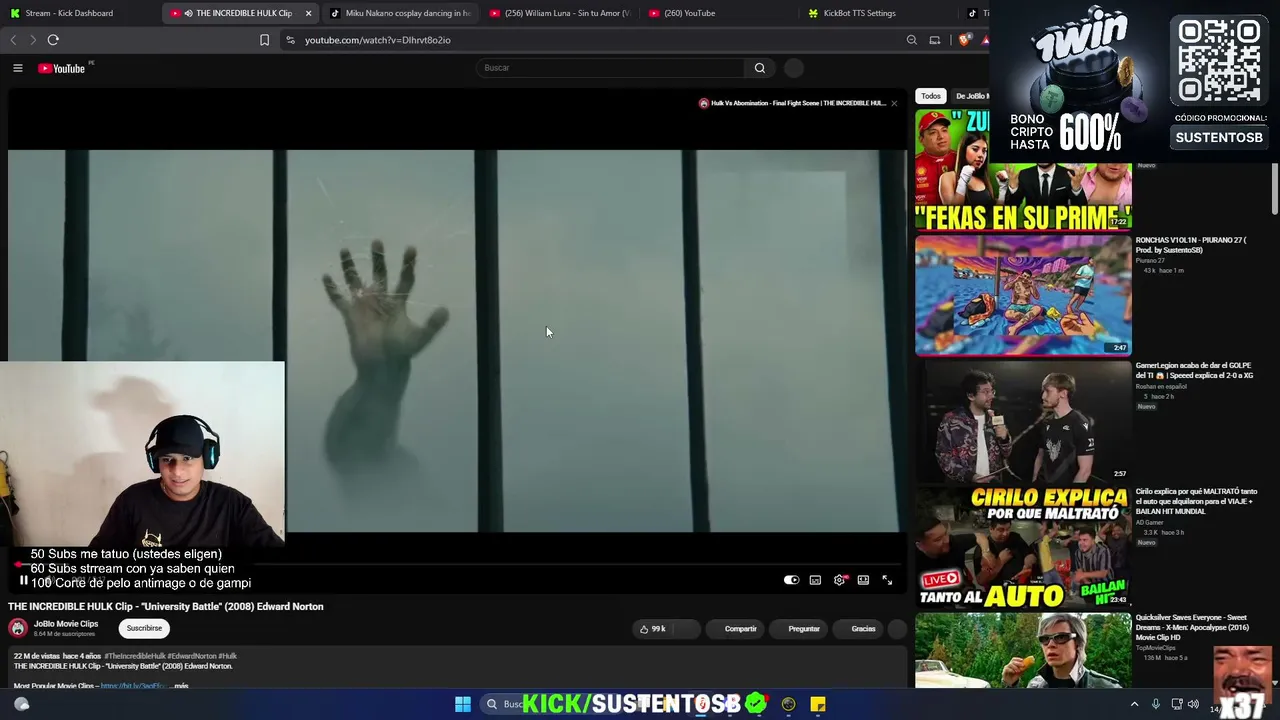Open the network icon in system tray
This screenshot has width=1280, height=720.
point(1177,704)
